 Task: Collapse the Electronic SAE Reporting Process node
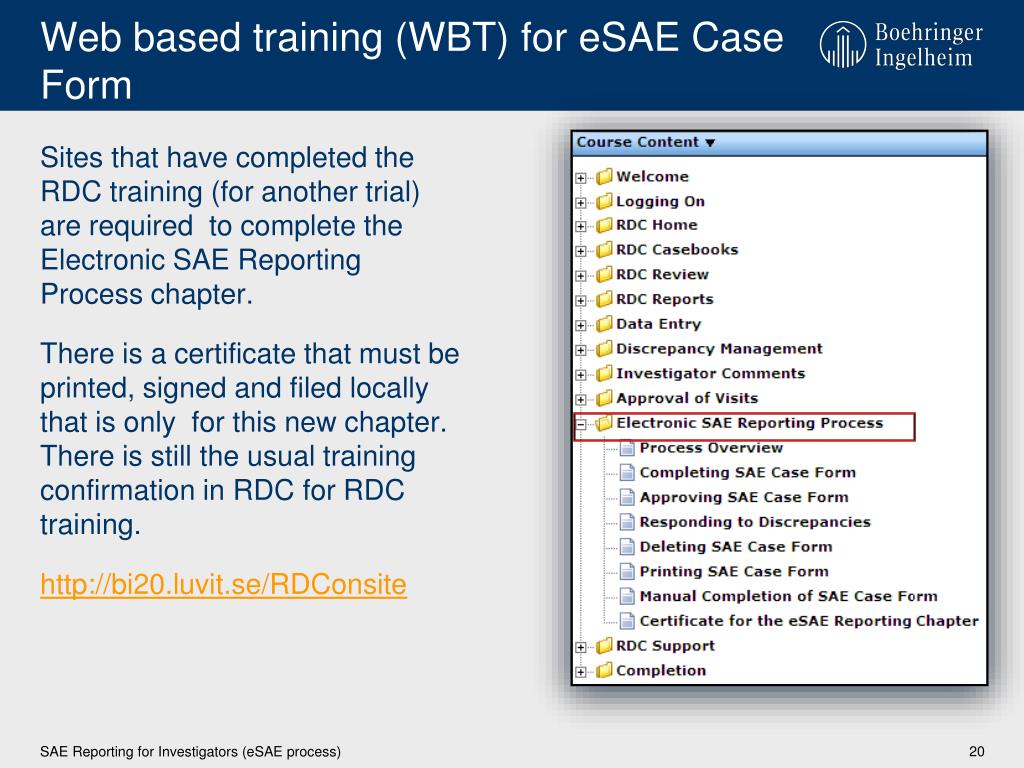pos(581,424)
